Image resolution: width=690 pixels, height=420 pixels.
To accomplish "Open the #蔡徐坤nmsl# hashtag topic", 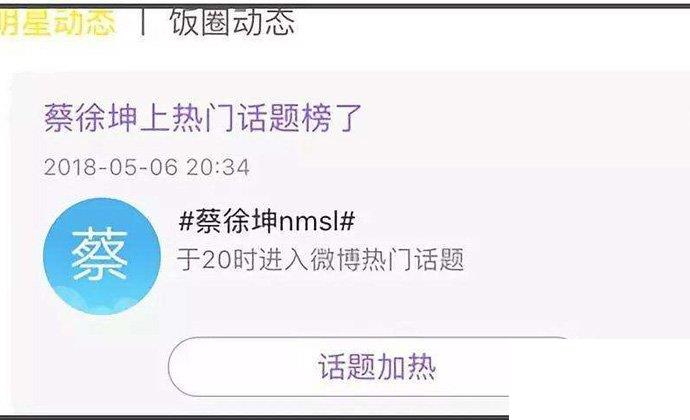I will (x=267, y=220).
